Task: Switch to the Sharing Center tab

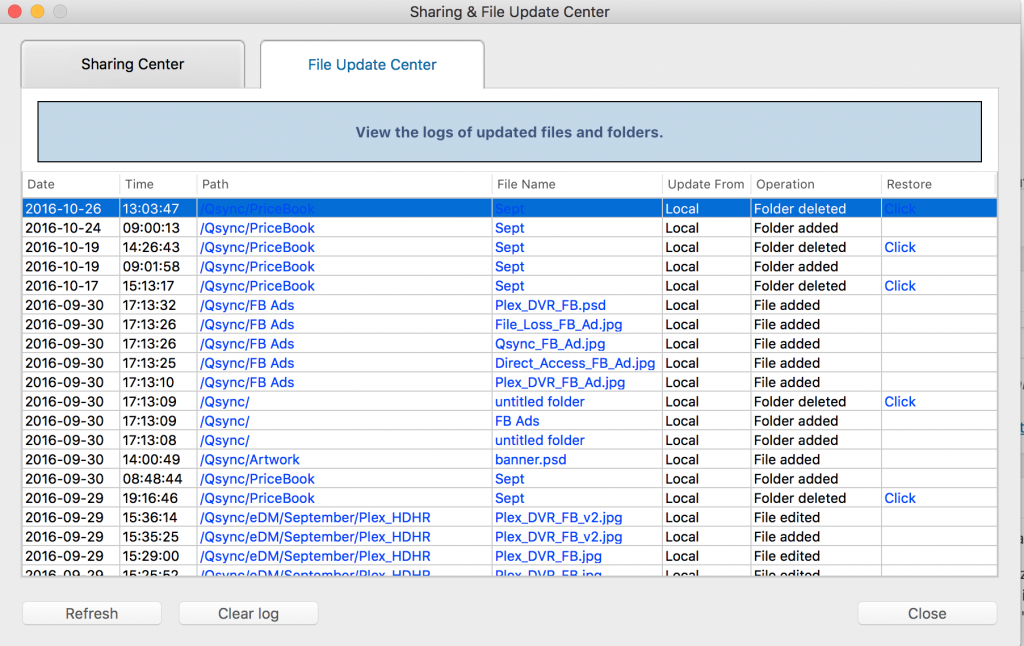Action: tap(133, 65)
